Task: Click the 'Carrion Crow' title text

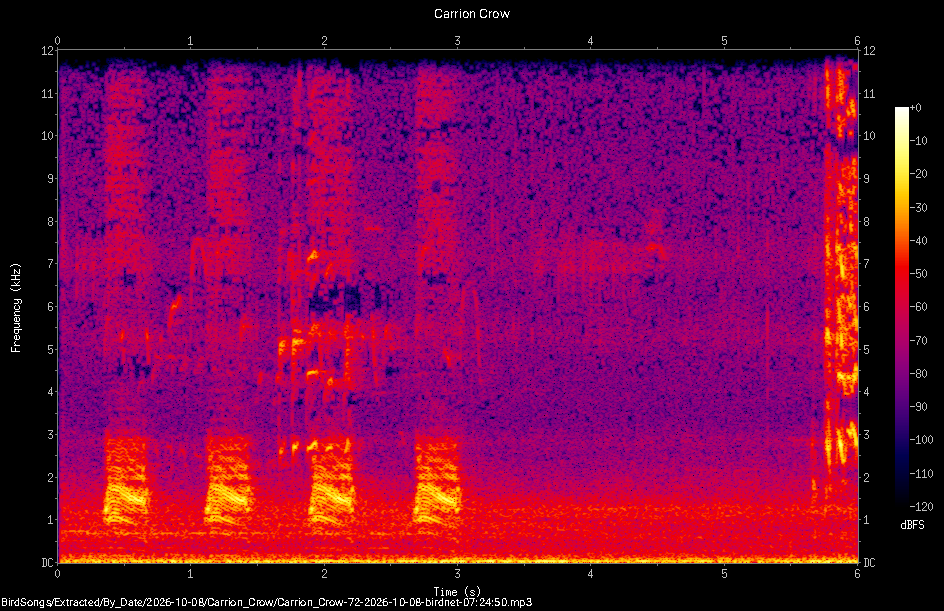Action: (x=472, y=14)
